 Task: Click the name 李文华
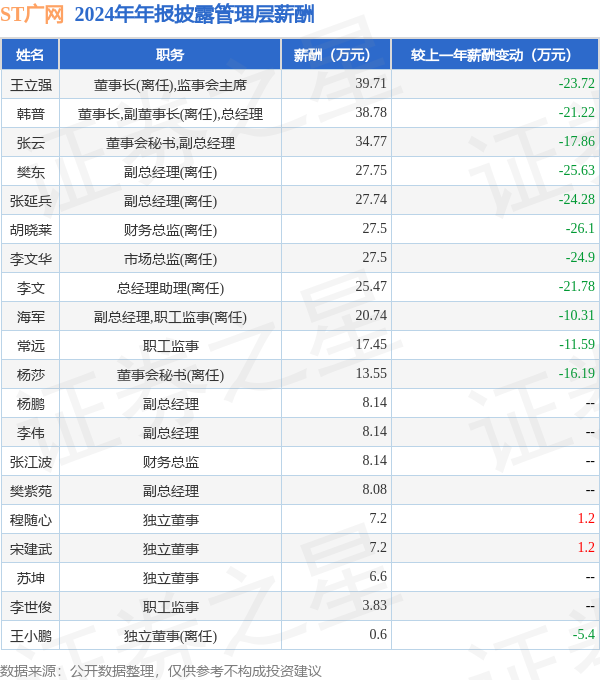pyautogui.click(x=31, y=259)
